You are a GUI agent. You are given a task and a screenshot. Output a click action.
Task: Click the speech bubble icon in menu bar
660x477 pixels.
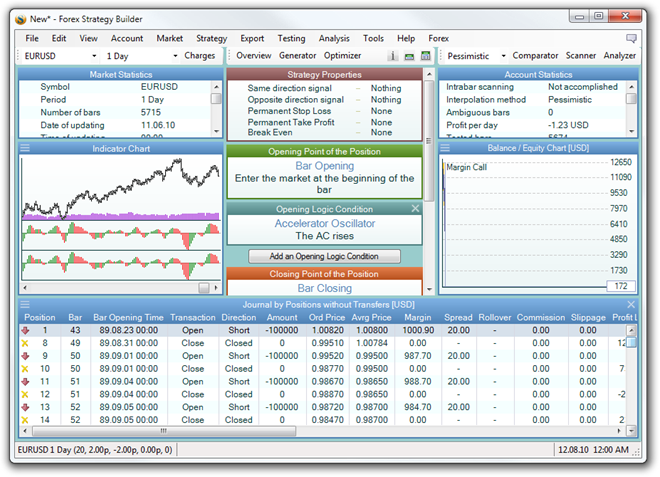point(631,38)
